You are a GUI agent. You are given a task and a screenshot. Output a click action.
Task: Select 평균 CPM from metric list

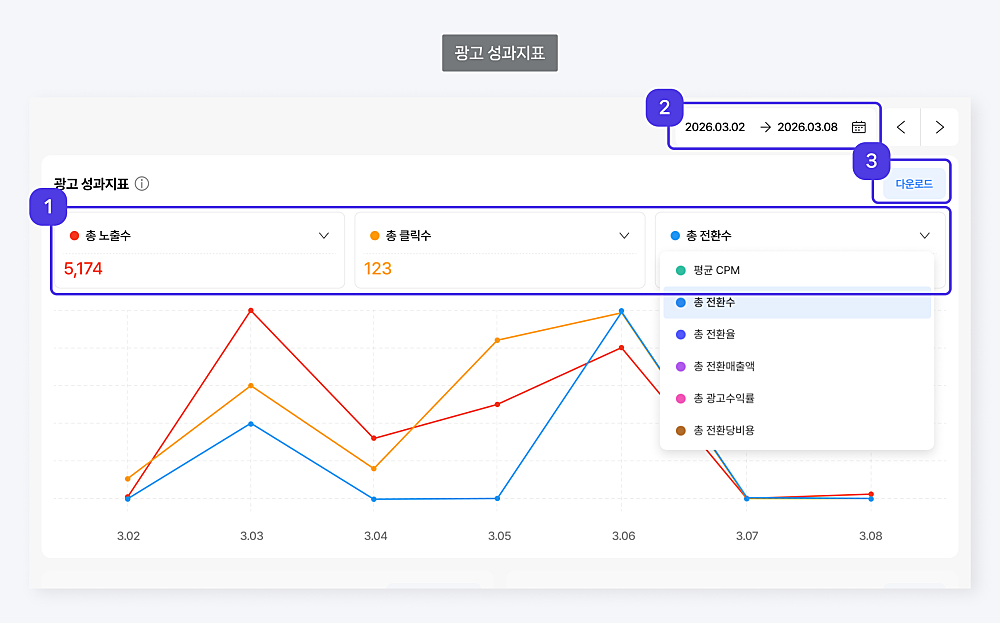[716, 270]
